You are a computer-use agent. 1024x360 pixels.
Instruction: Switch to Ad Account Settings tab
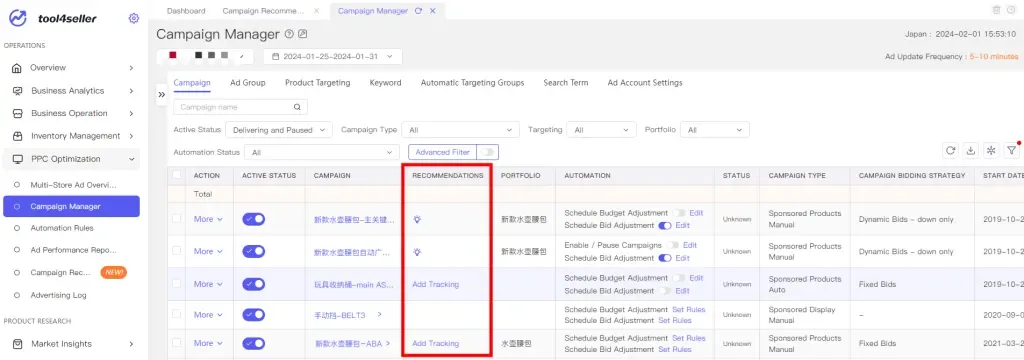click(x=645, y=83)
